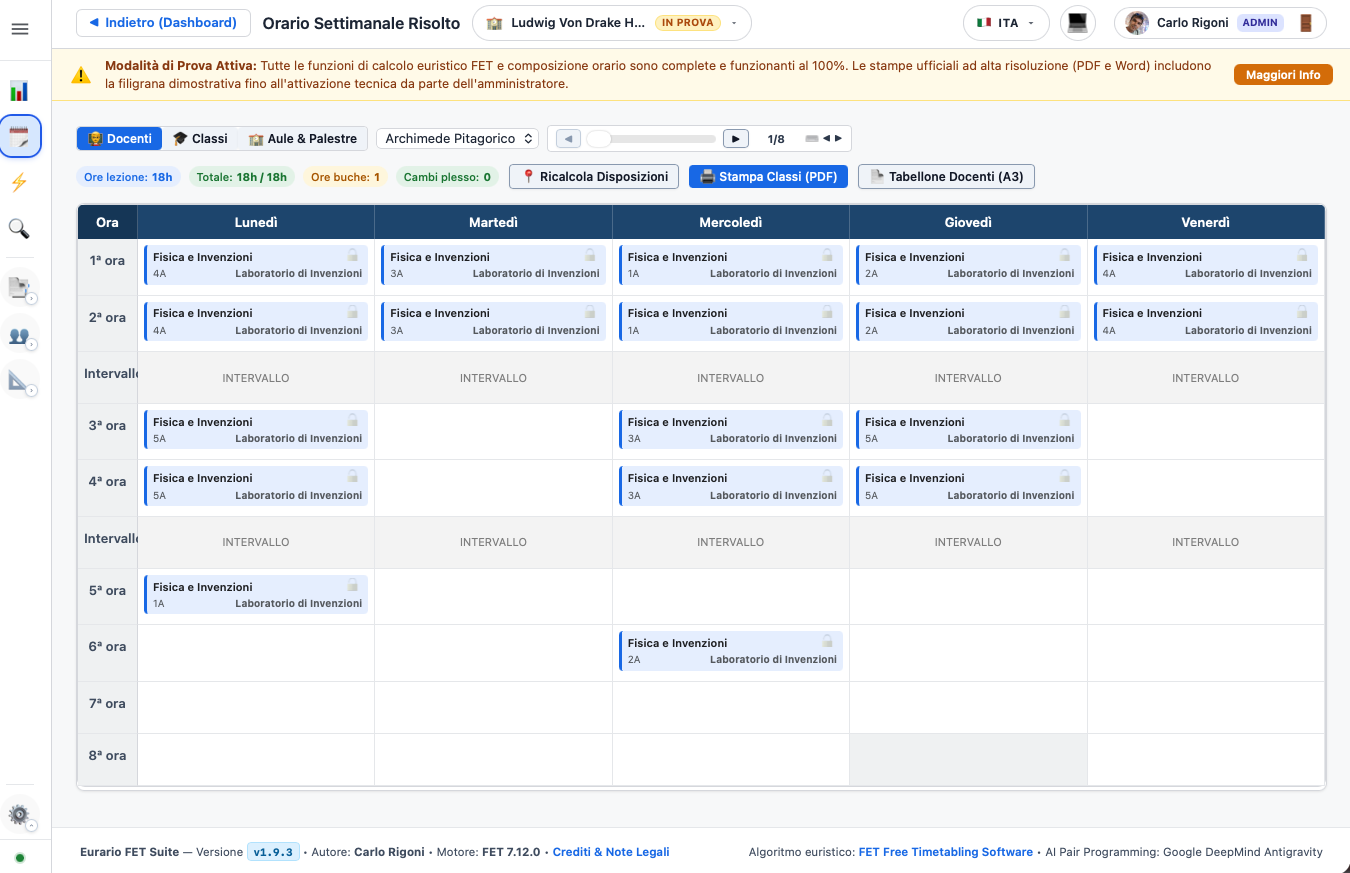Toggle lock on Lunedì 1ª ora lesson

(x=352, y=255)
